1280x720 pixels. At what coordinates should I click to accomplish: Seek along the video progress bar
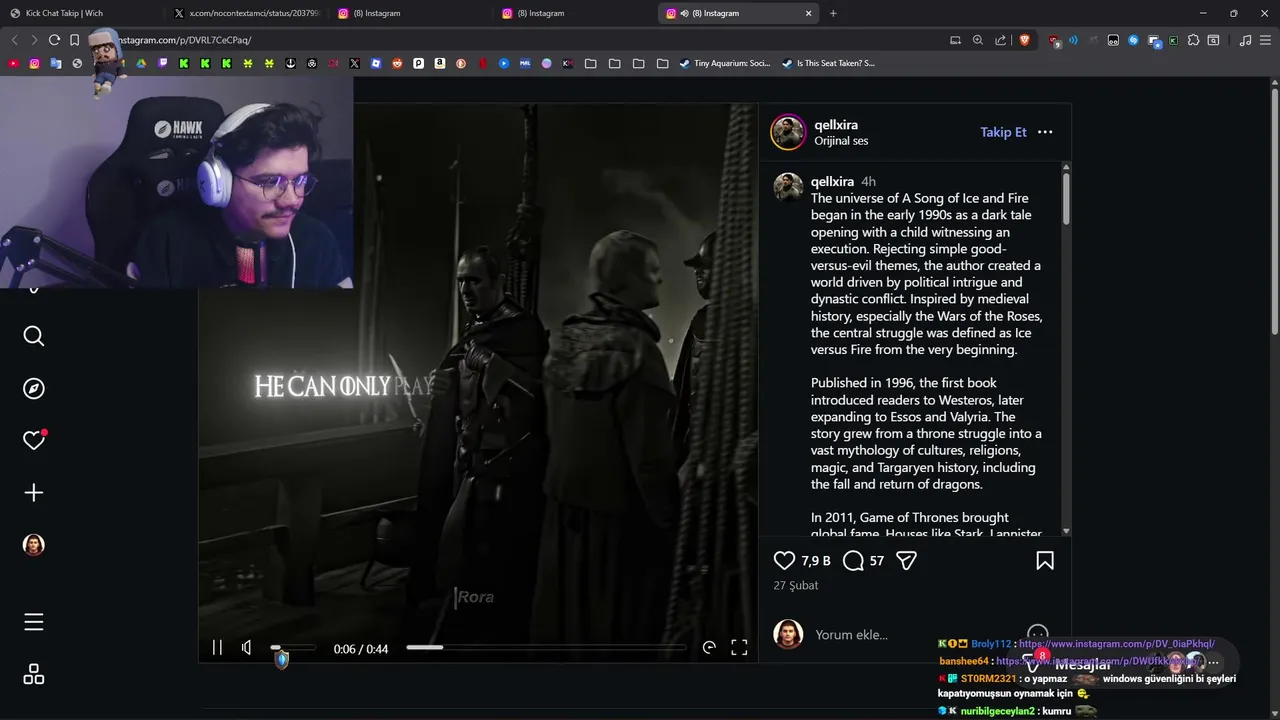coord(546,648)
